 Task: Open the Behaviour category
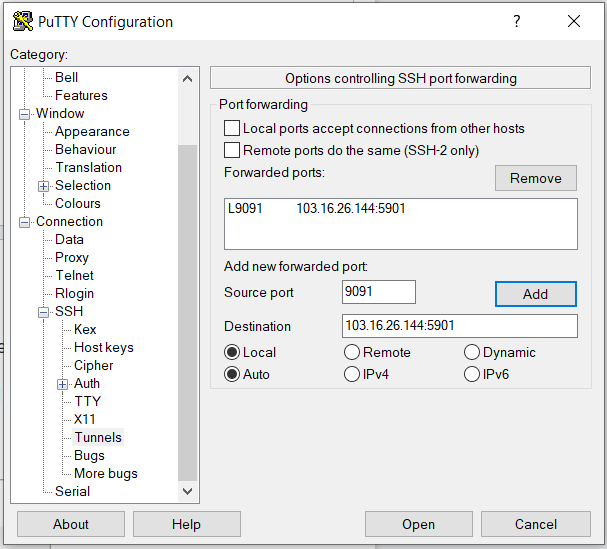click(86, 149)
